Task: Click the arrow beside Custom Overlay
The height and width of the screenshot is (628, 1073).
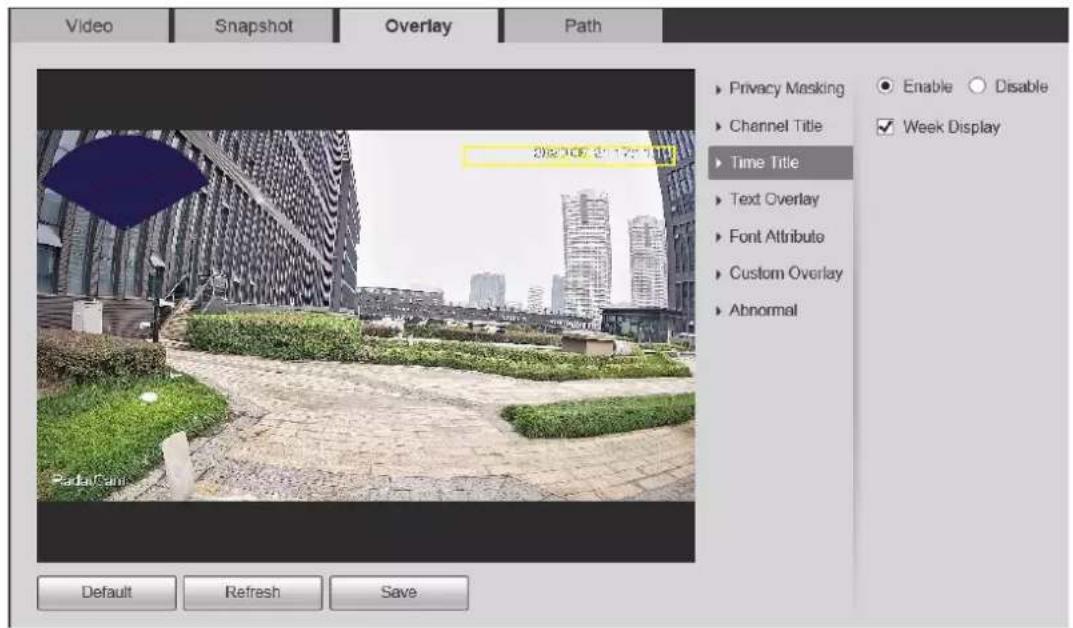Action: (x=719, y=274)
